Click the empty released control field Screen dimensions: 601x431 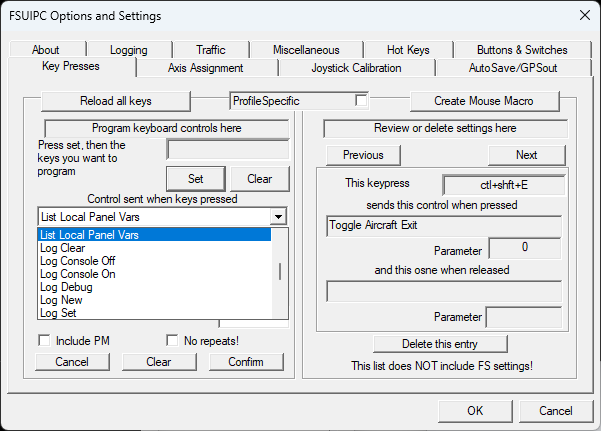click(444, 291)
